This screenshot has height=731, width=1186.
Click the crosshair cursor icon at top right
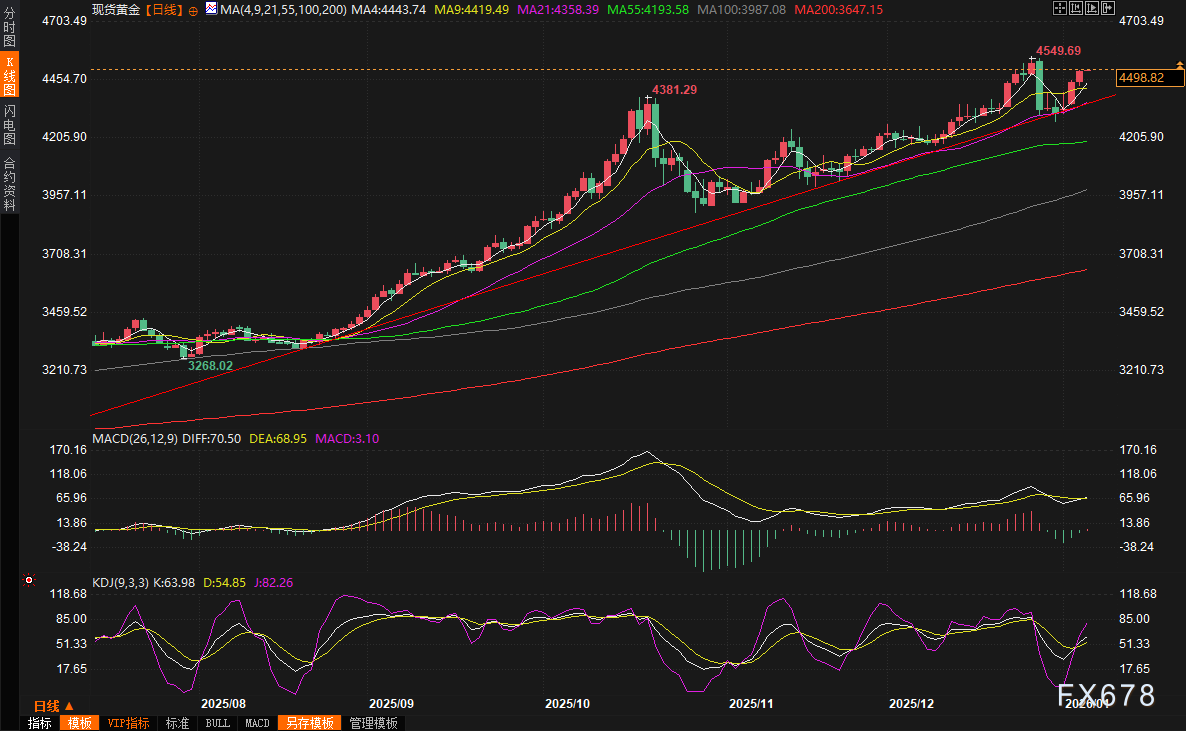[1060, 8]
